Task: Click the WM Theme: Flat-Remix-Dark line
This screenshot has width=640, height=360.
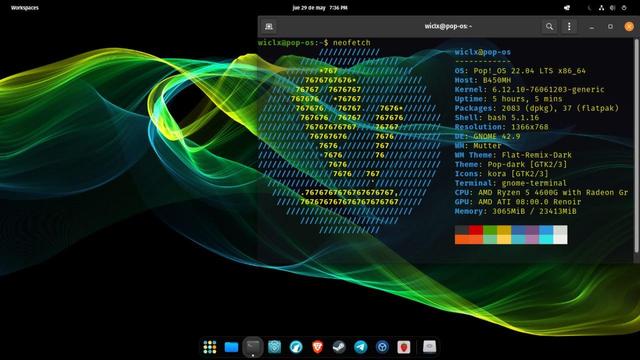Action: [x=513, y=155]
